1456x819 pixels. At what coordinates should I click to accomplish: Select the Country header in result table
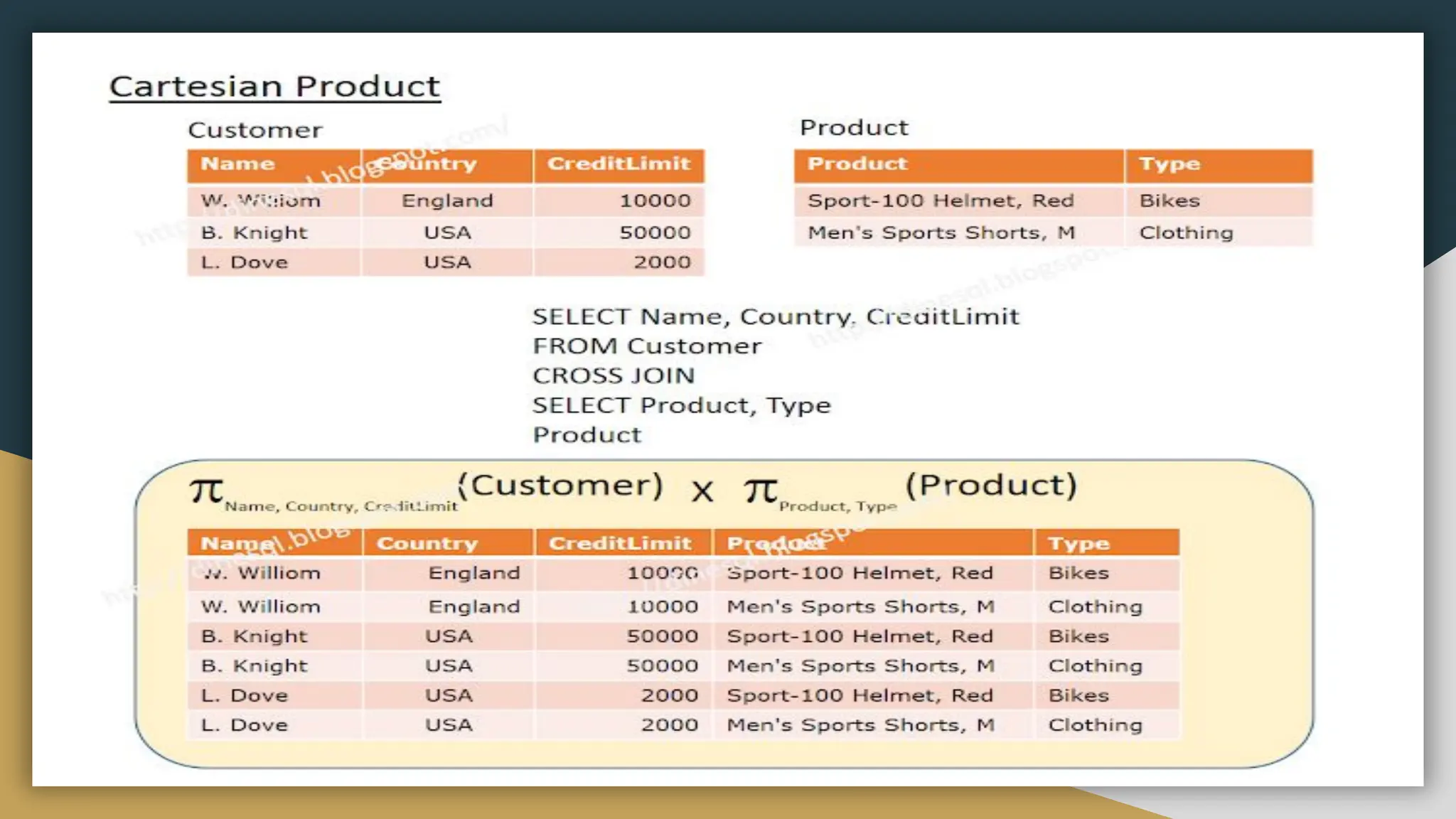(427, 543)
